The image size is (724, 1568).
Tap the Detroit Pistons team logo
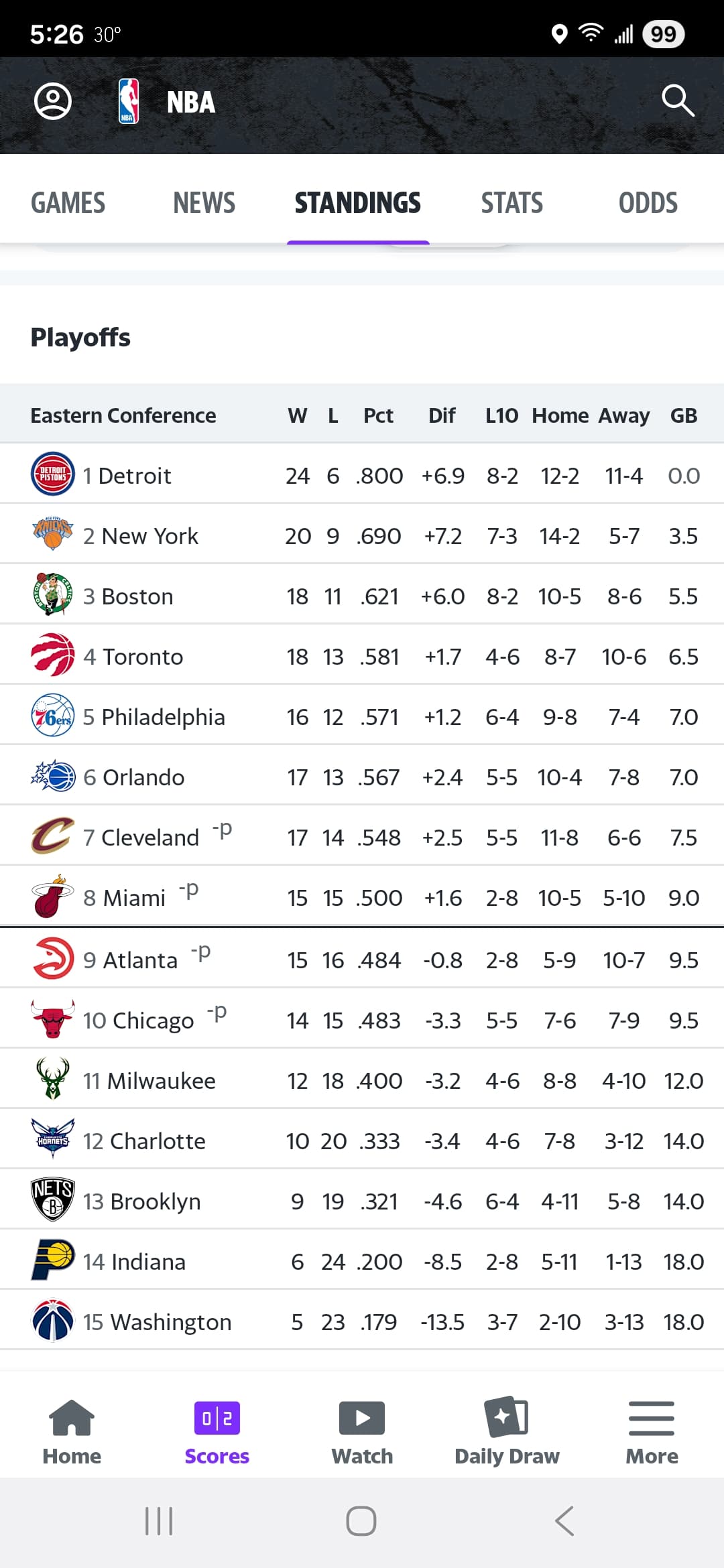coord(53,474)
